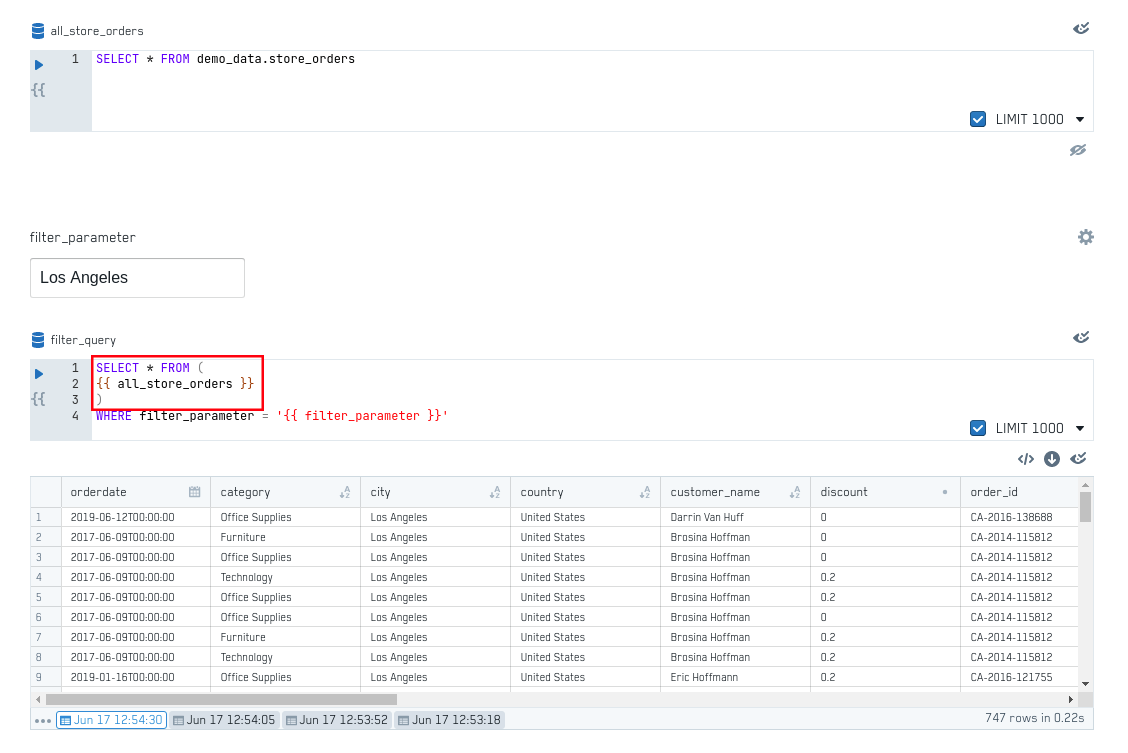The width and height of the screenshot is (1128, 753).
Task: Download the filter_query results
Action: point(1052,458)
